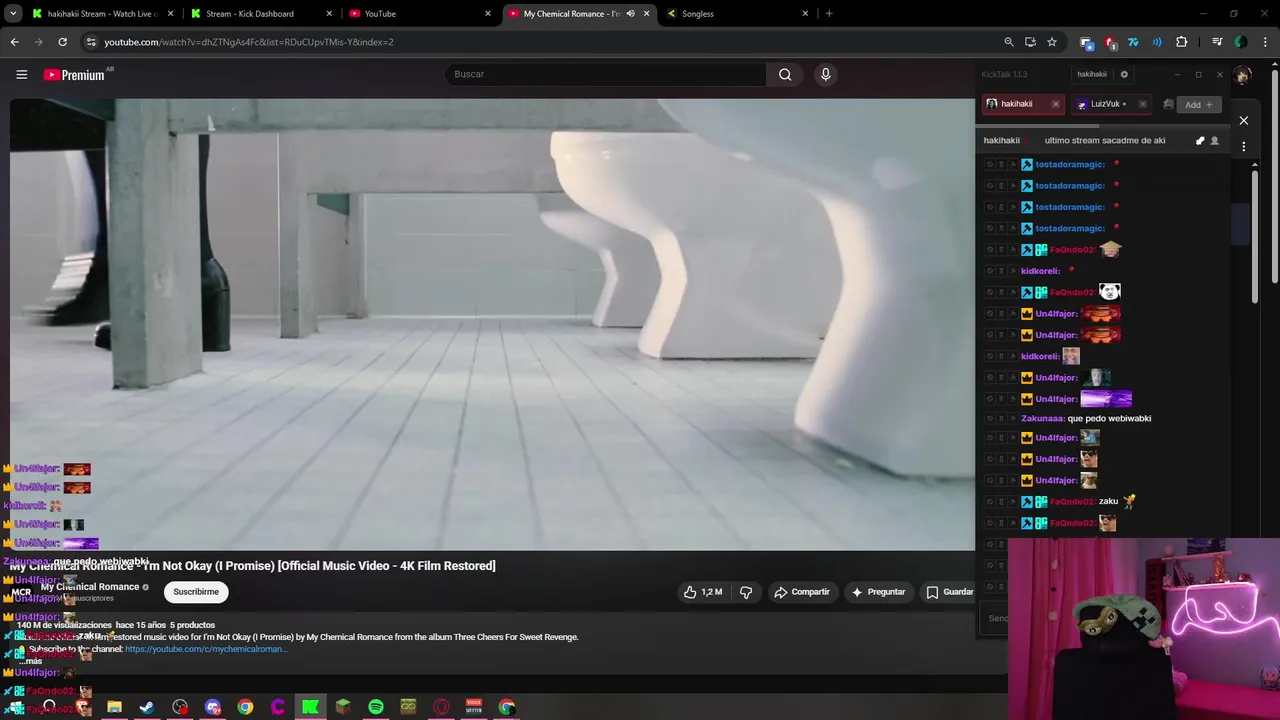Open the browser zoom magnifier icon
The image size is (1280, 720).
point(1009,42)
